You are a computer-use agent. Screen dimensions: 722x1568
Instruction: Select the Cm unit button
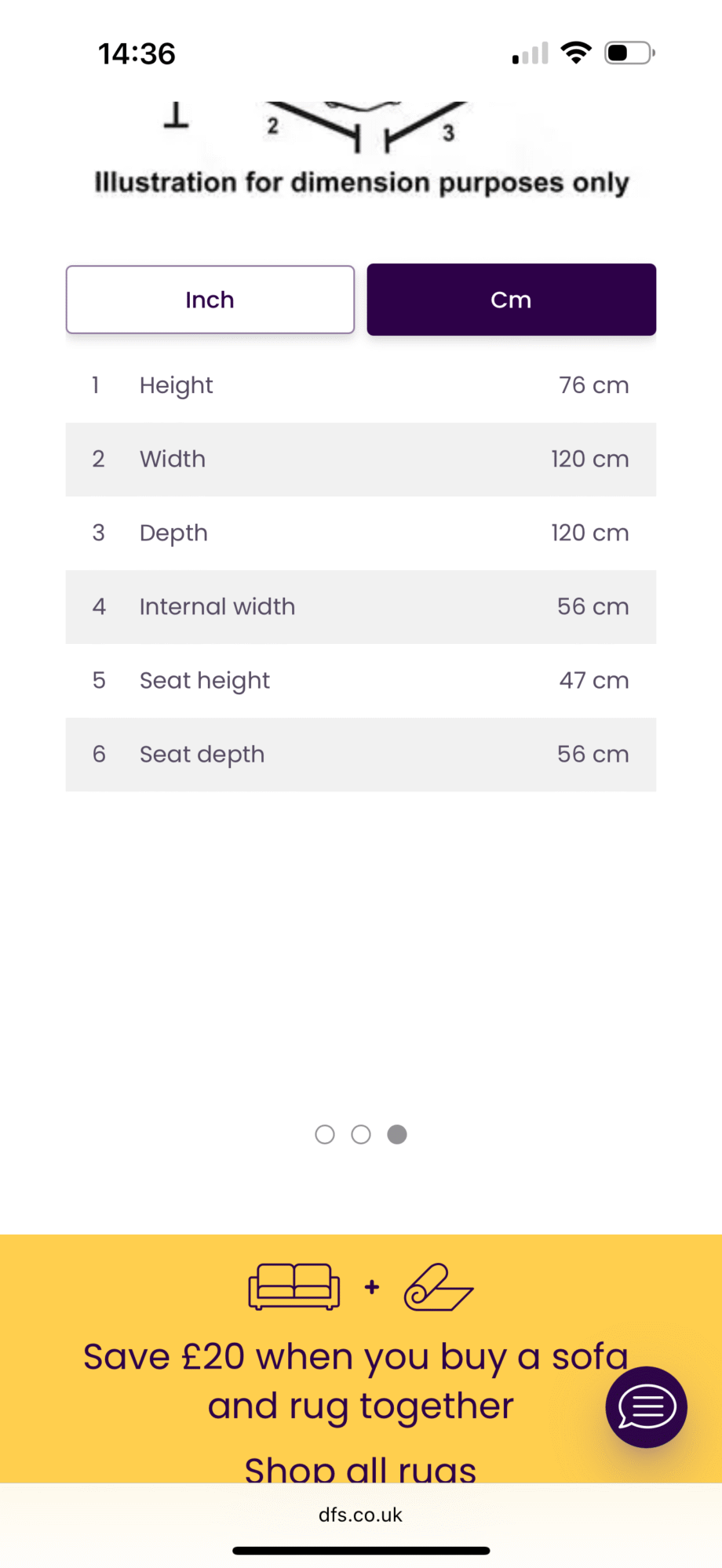512,300
